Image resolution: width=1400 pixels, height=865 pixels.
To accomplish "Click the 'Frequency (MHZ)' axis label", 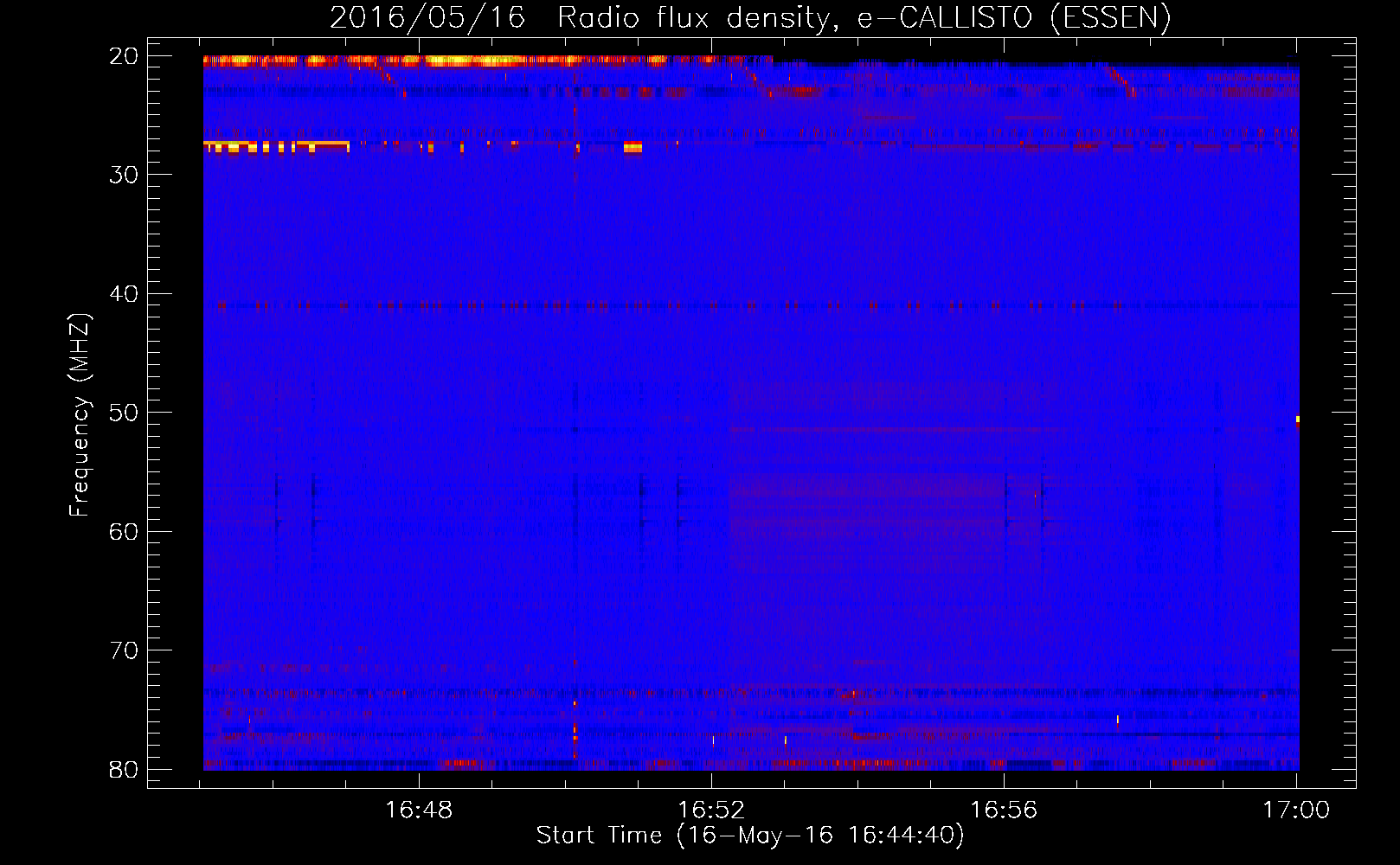I will click(x=80, y=415).
